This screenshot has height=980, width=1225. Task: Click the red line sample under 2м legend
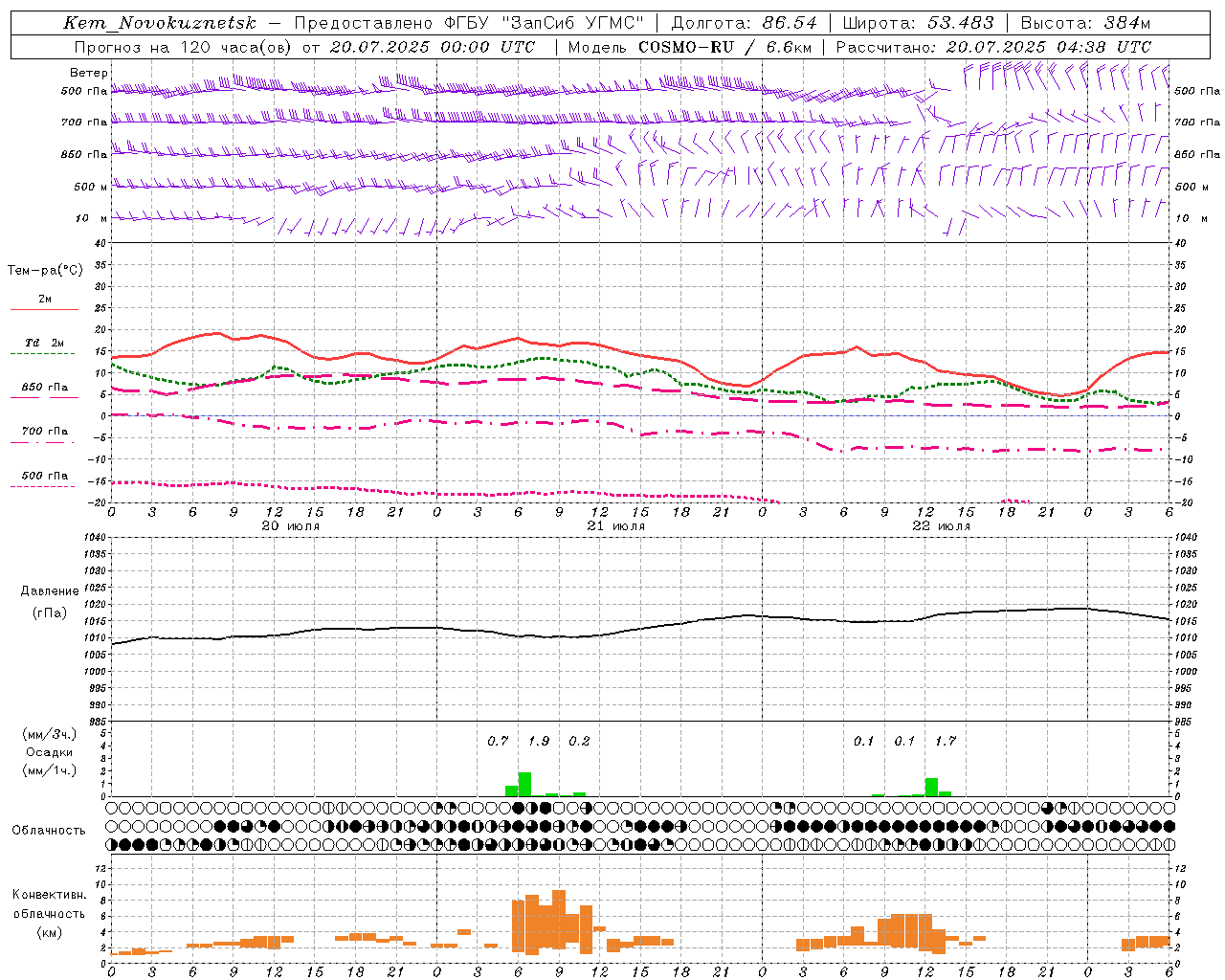[x=43, y=310]
